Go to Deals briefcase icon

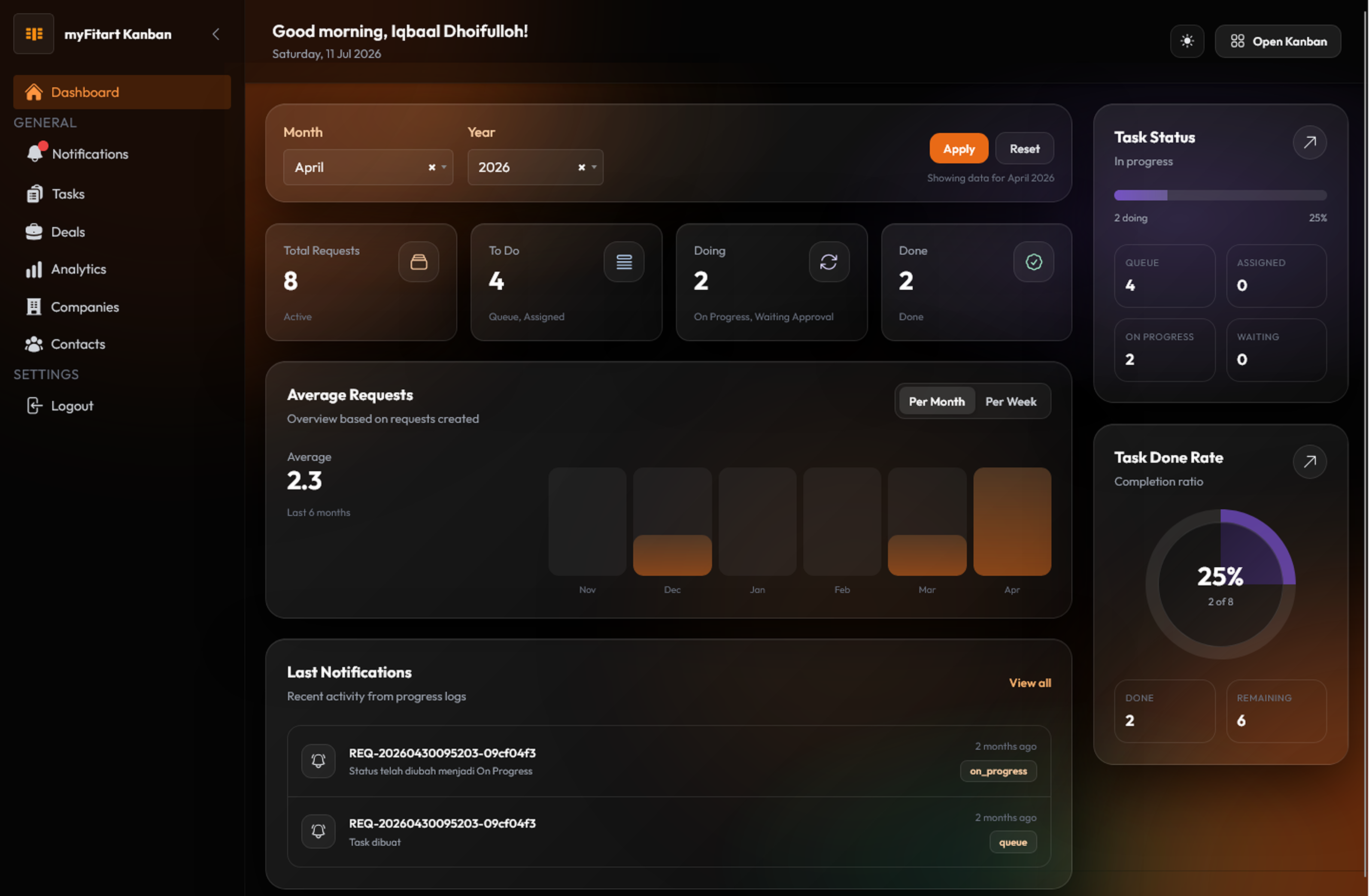point(34,232)
